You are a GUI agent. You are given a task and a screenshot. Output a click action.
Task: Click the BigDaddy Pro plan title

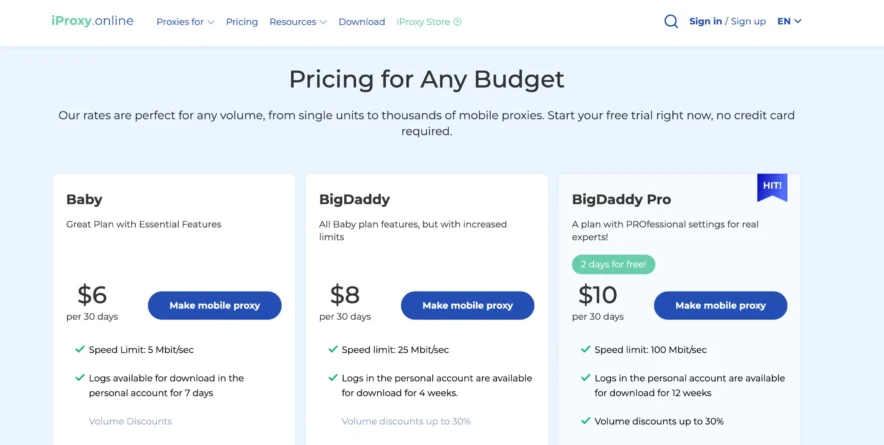tap(619, 199)
